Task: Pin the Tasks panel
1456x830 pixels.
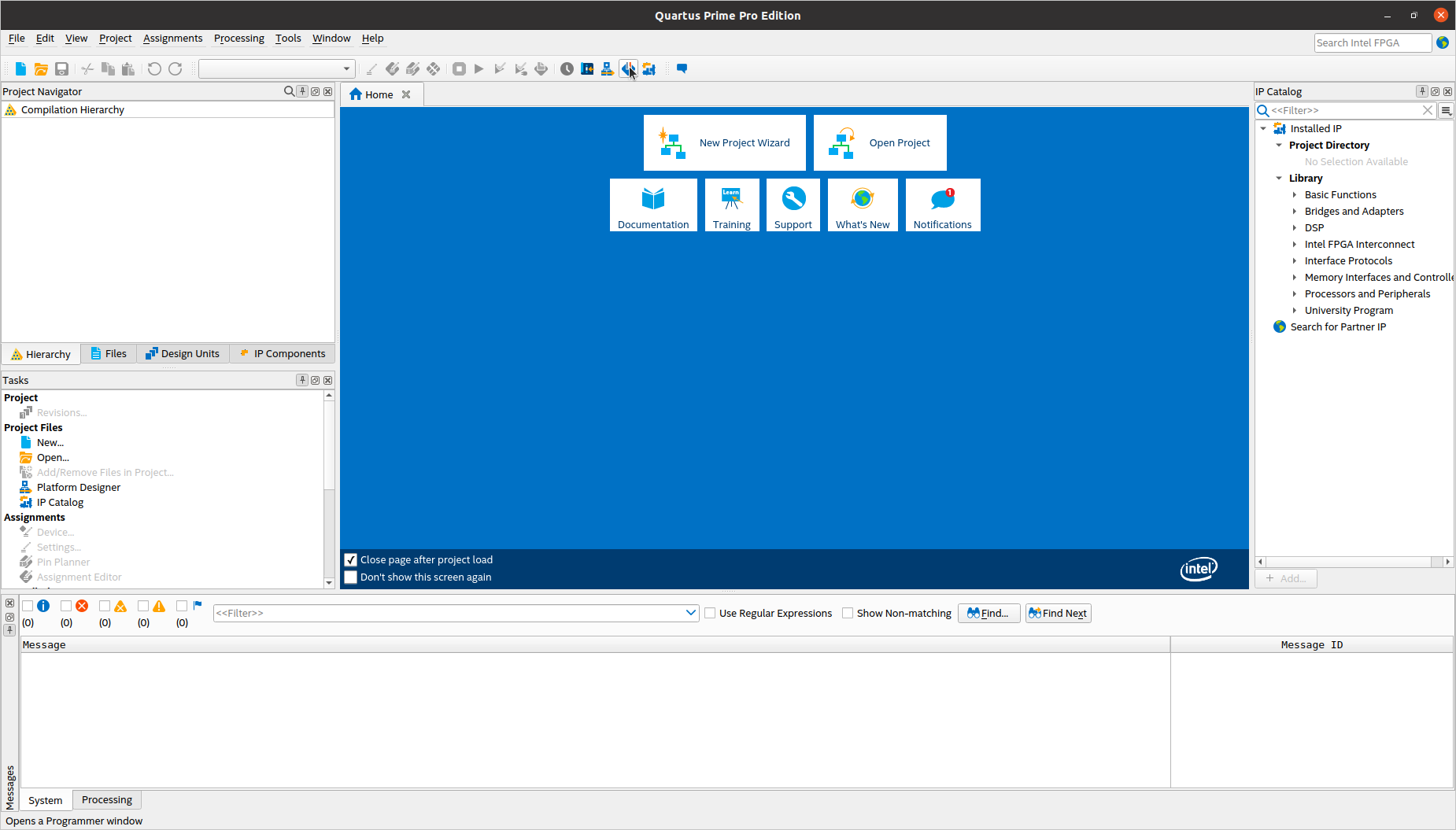Action: 302,380
